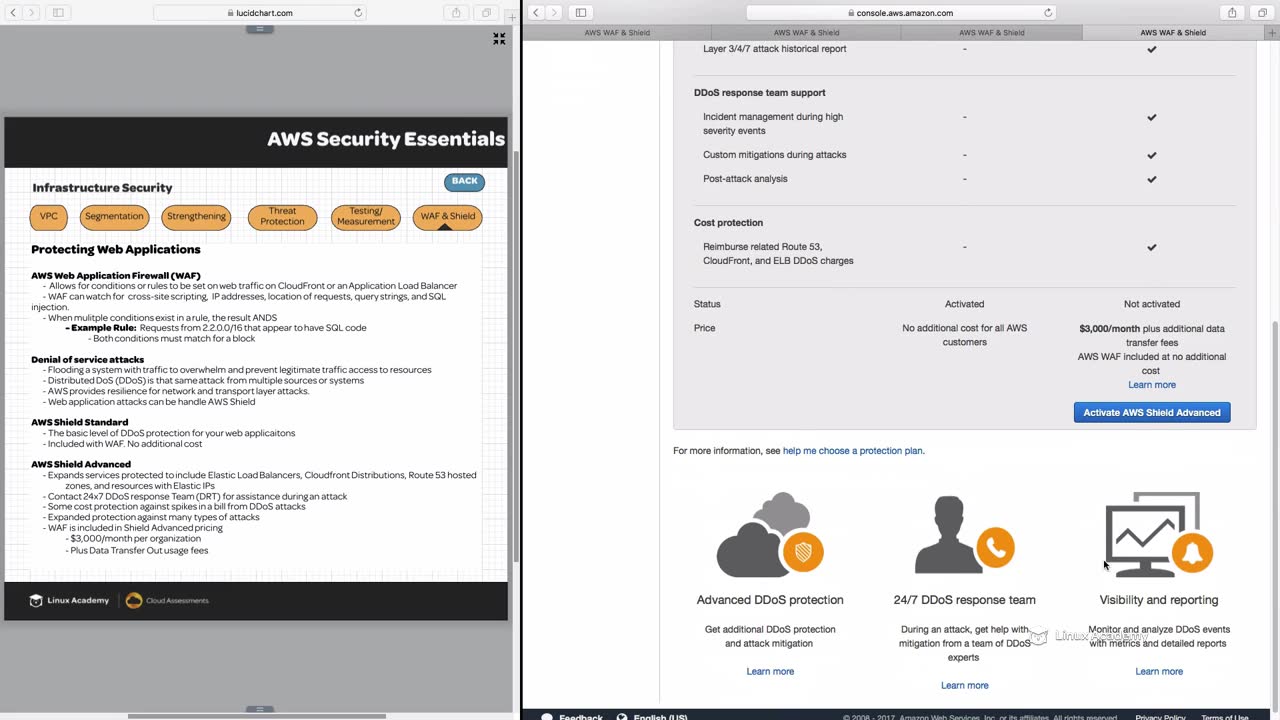The height and width of the screenshot is (720, 1280).
Task: Click the Visibility and reporting monitor icon
Action: (1159, 534)
